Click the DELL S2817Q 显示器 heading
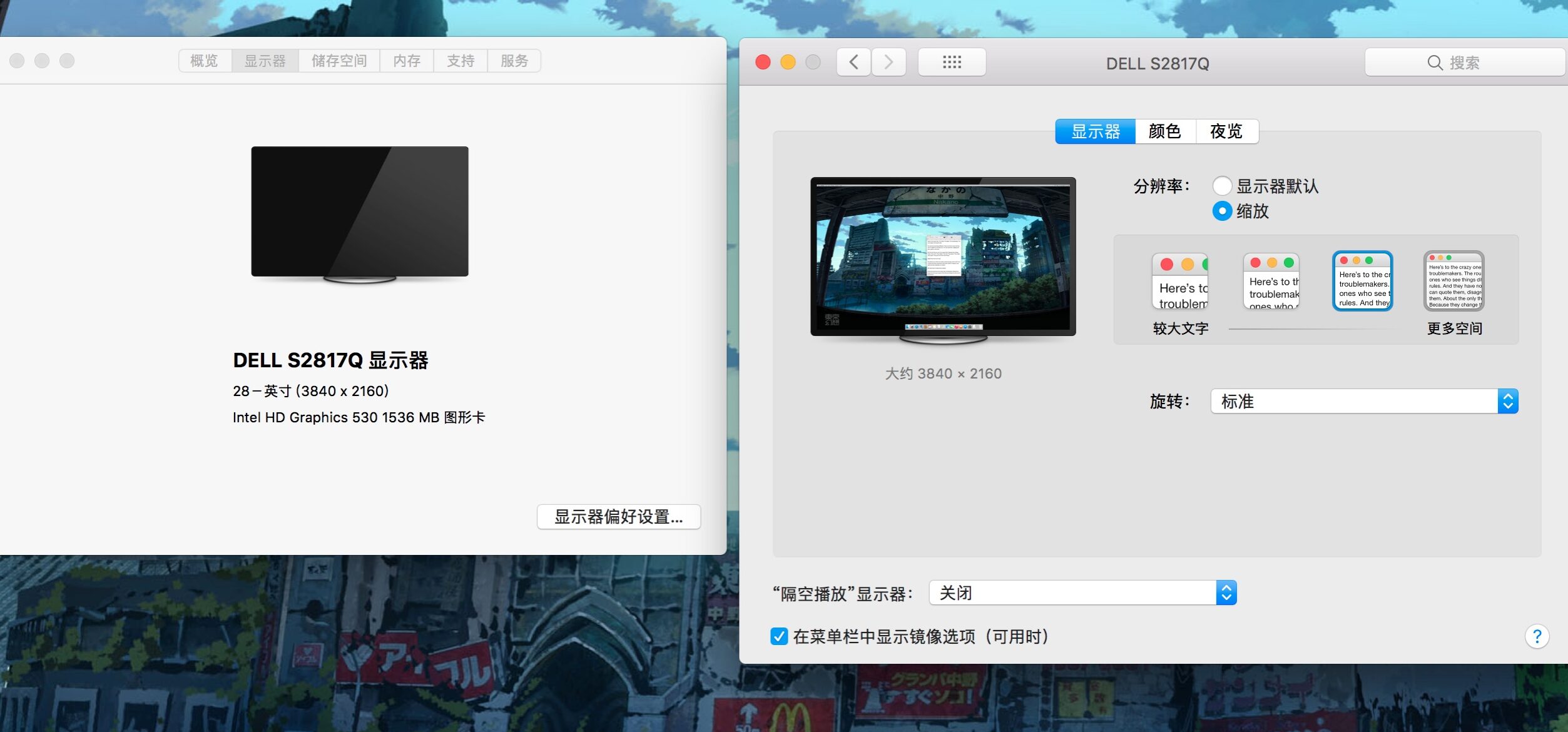 point(330,360)
